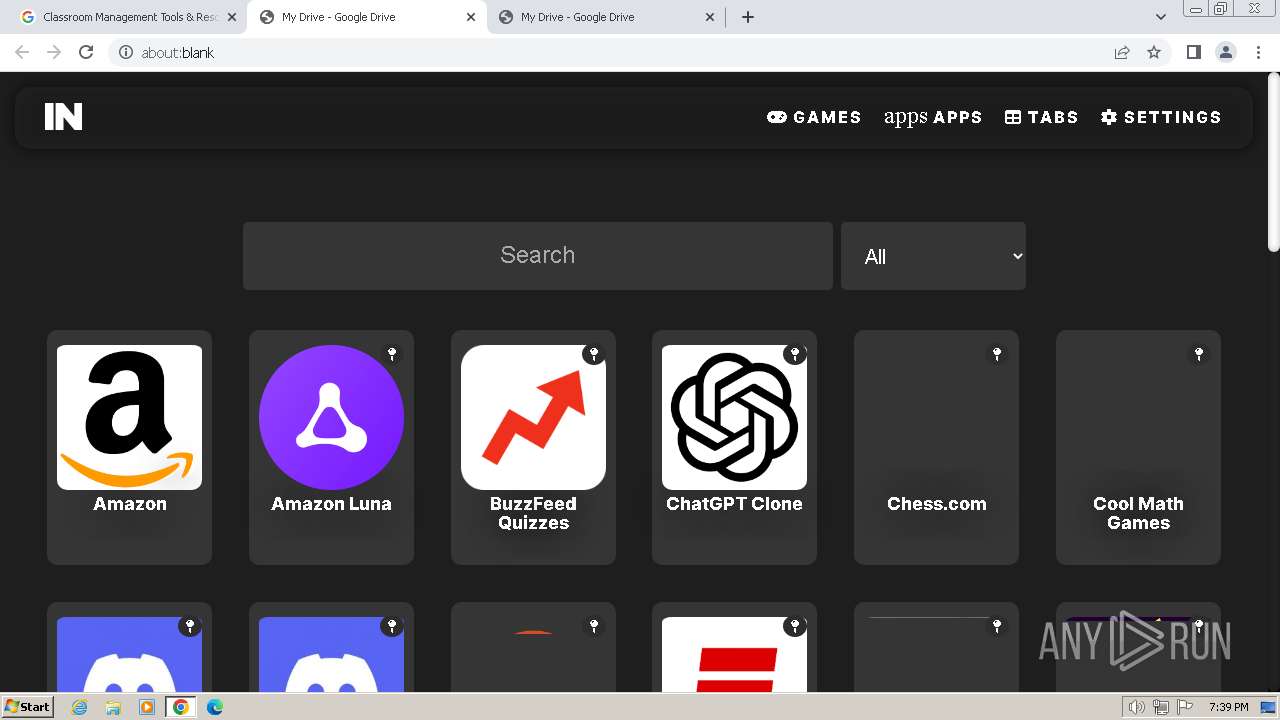
Task: Open the Cool Math Games tile
Action: (1138, 447)
